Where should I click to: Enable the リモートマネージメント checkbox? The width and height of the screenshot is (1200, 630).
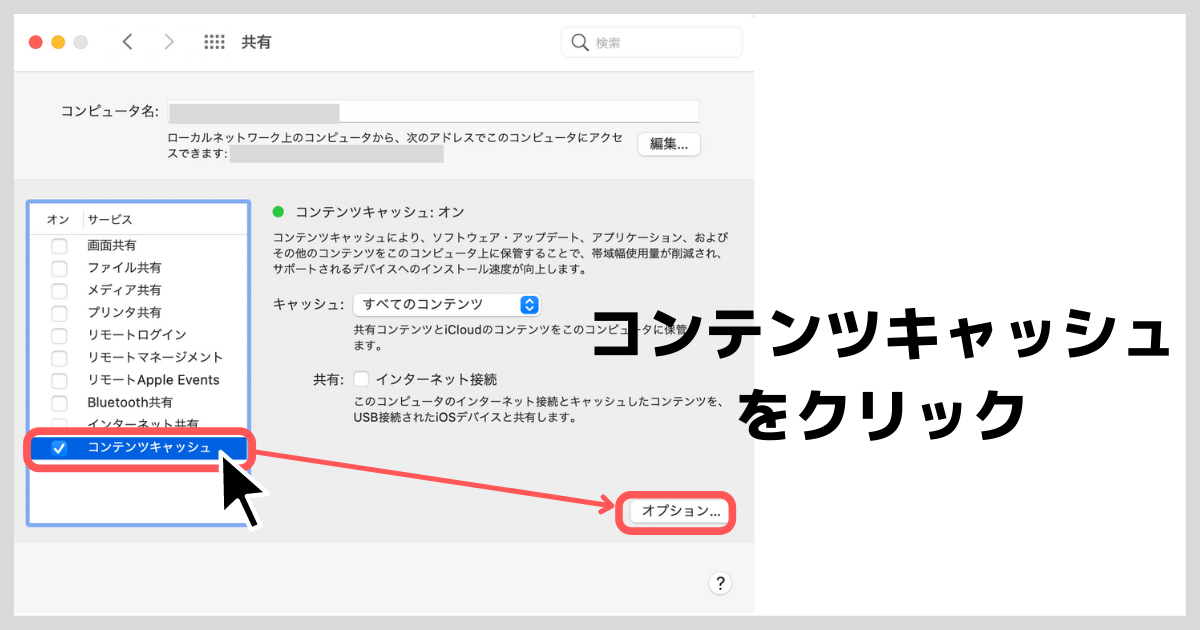click(60, 358)
